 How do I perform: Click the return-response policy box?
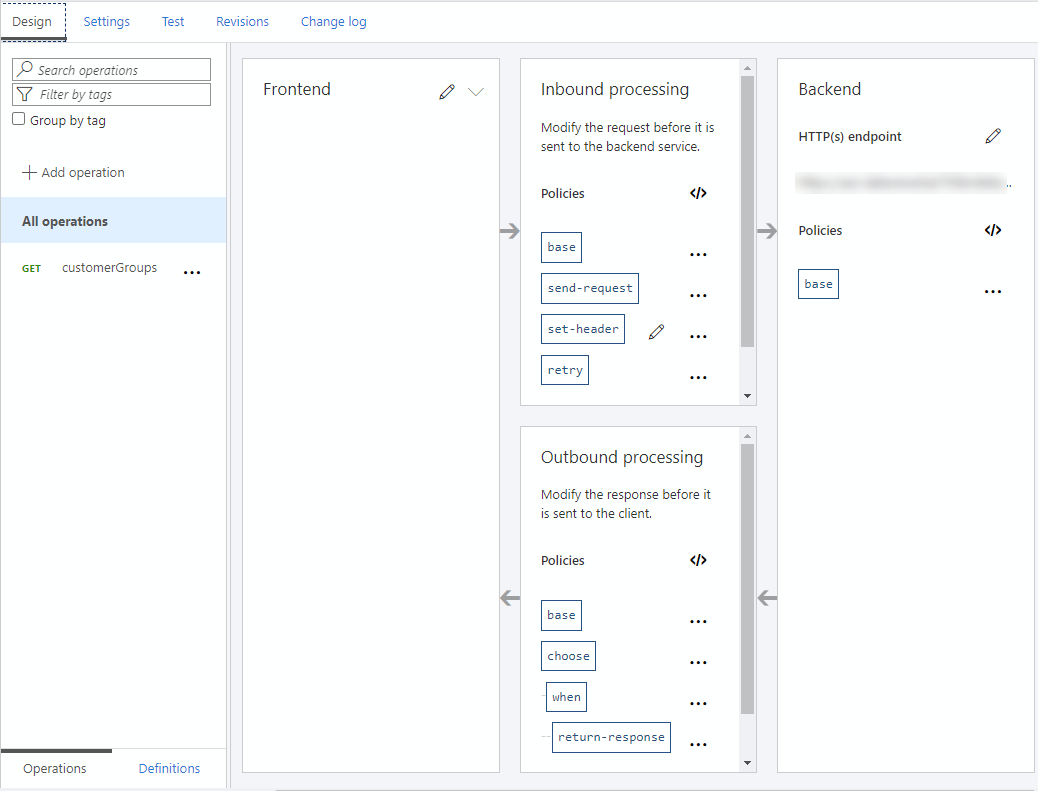tap(611, 737)
